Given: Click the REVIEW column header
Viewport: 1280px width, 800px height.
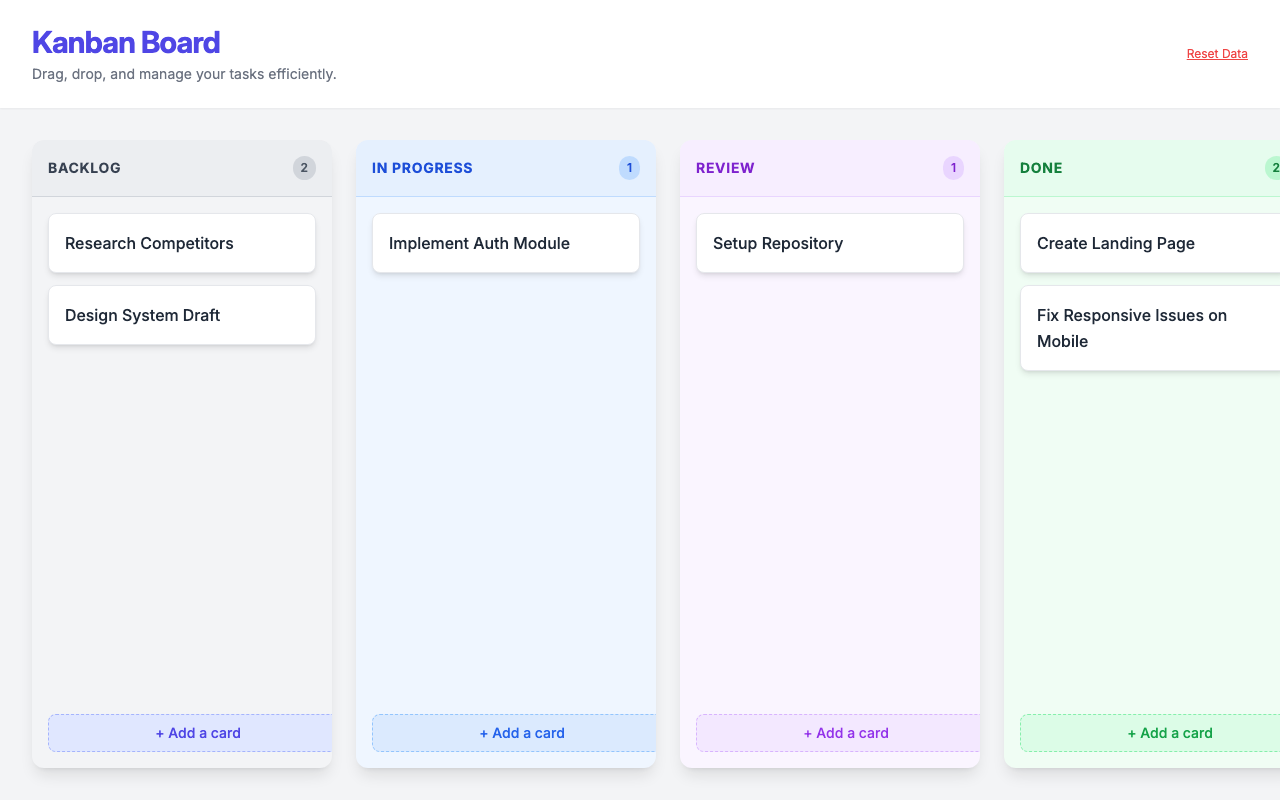Looking at the screenshot, I should coord(725,168).
